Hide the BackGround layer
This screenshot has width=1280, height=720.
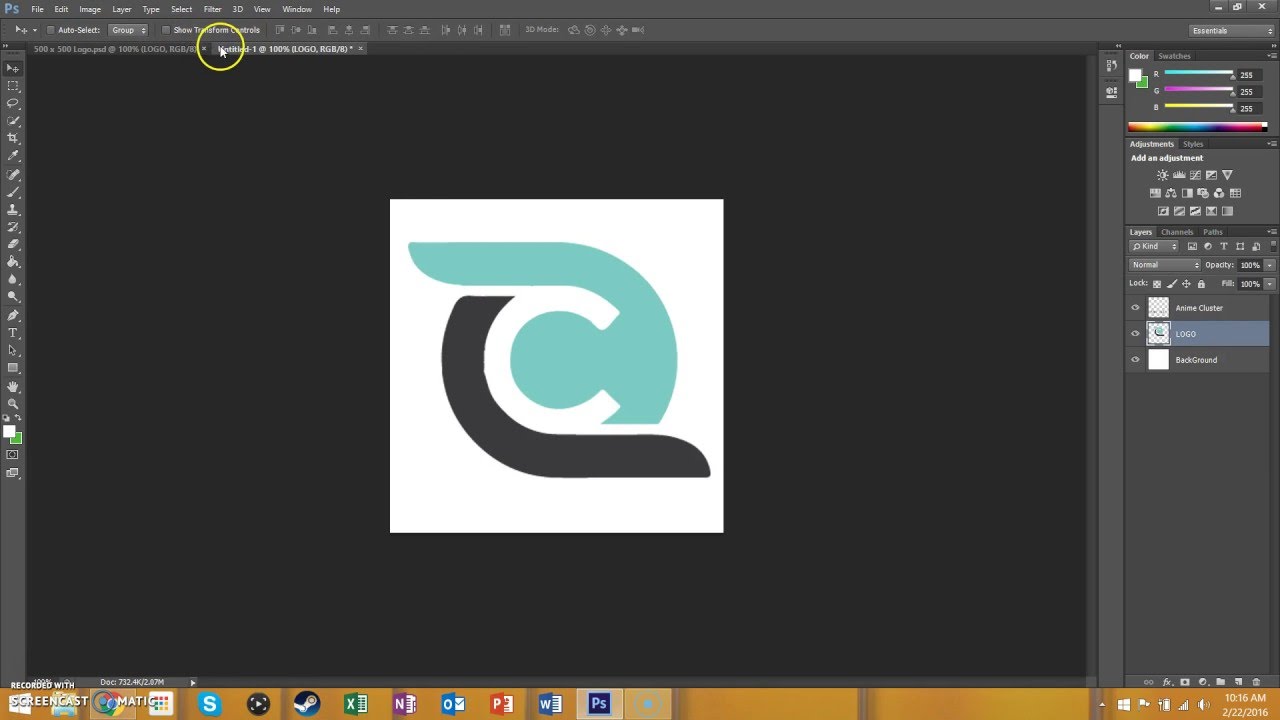pos(1135,360)
